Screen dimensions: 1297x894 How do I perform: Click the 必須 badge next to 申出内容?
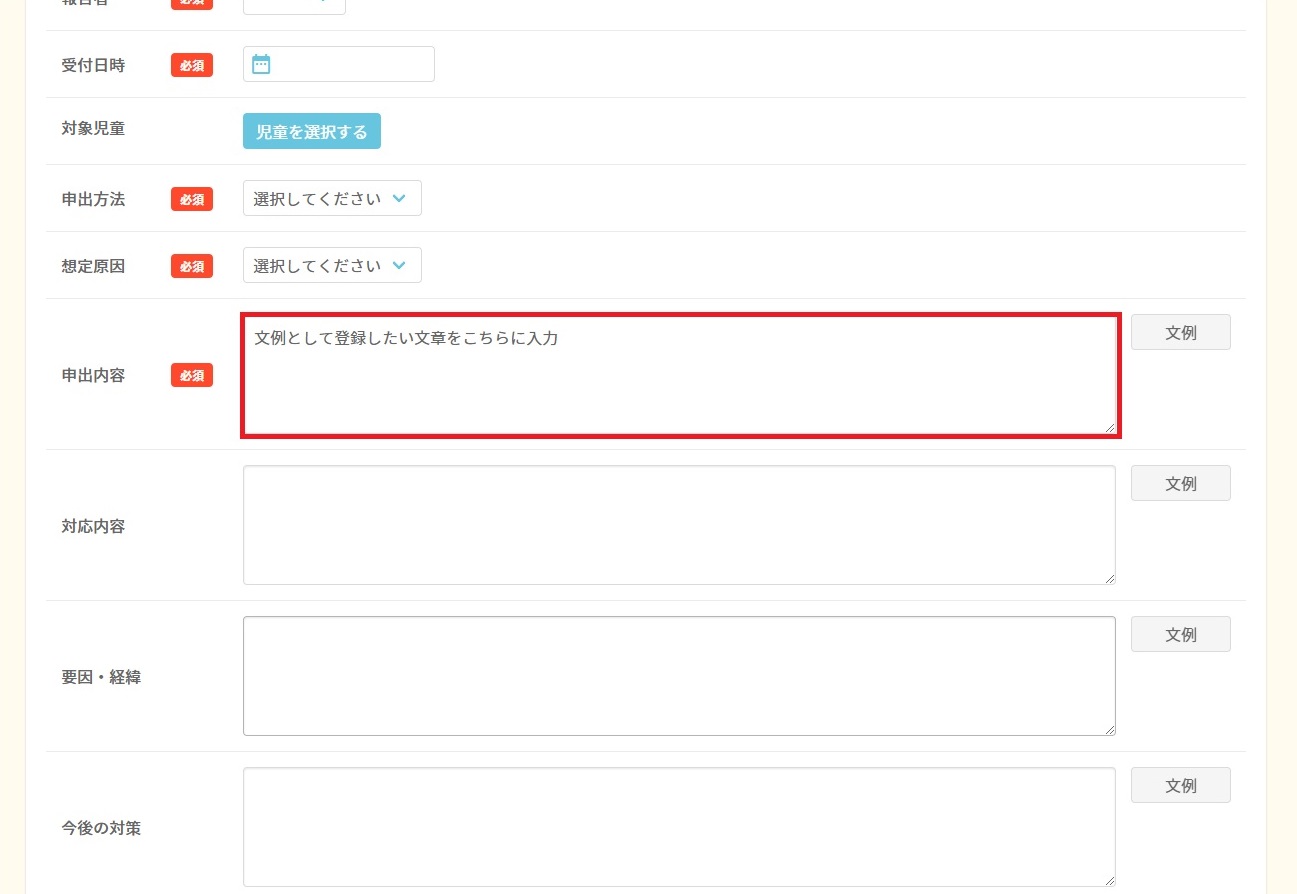192,375
